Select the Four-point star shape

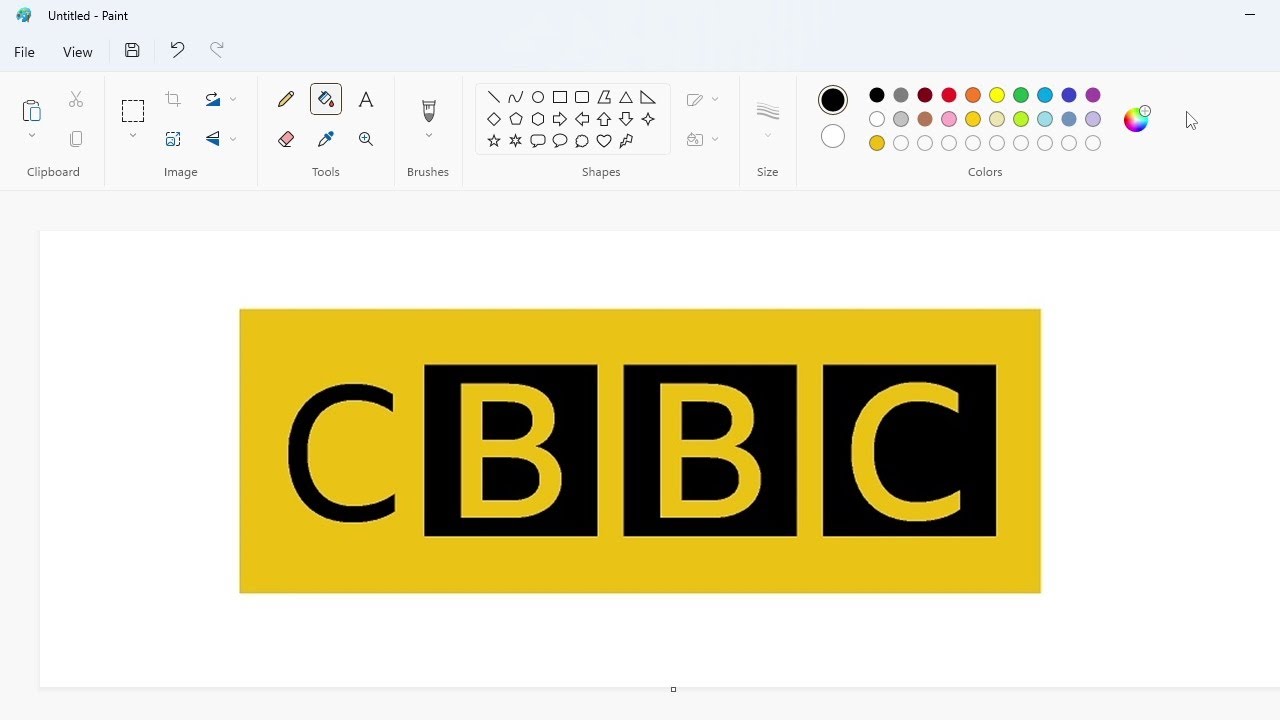tap(648, 119)
